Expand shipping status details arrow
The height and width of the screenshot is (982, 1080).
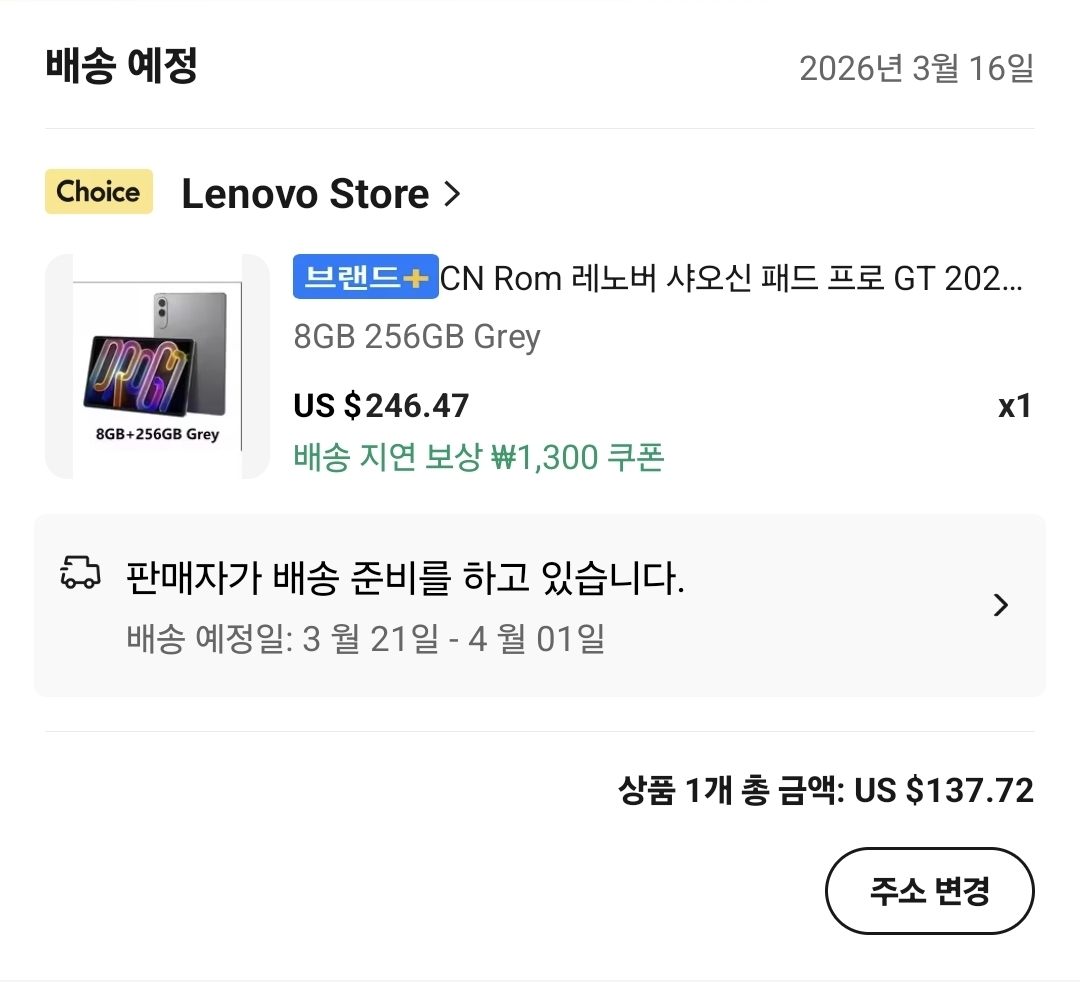pyautogui.click(x=1000, y=605)
